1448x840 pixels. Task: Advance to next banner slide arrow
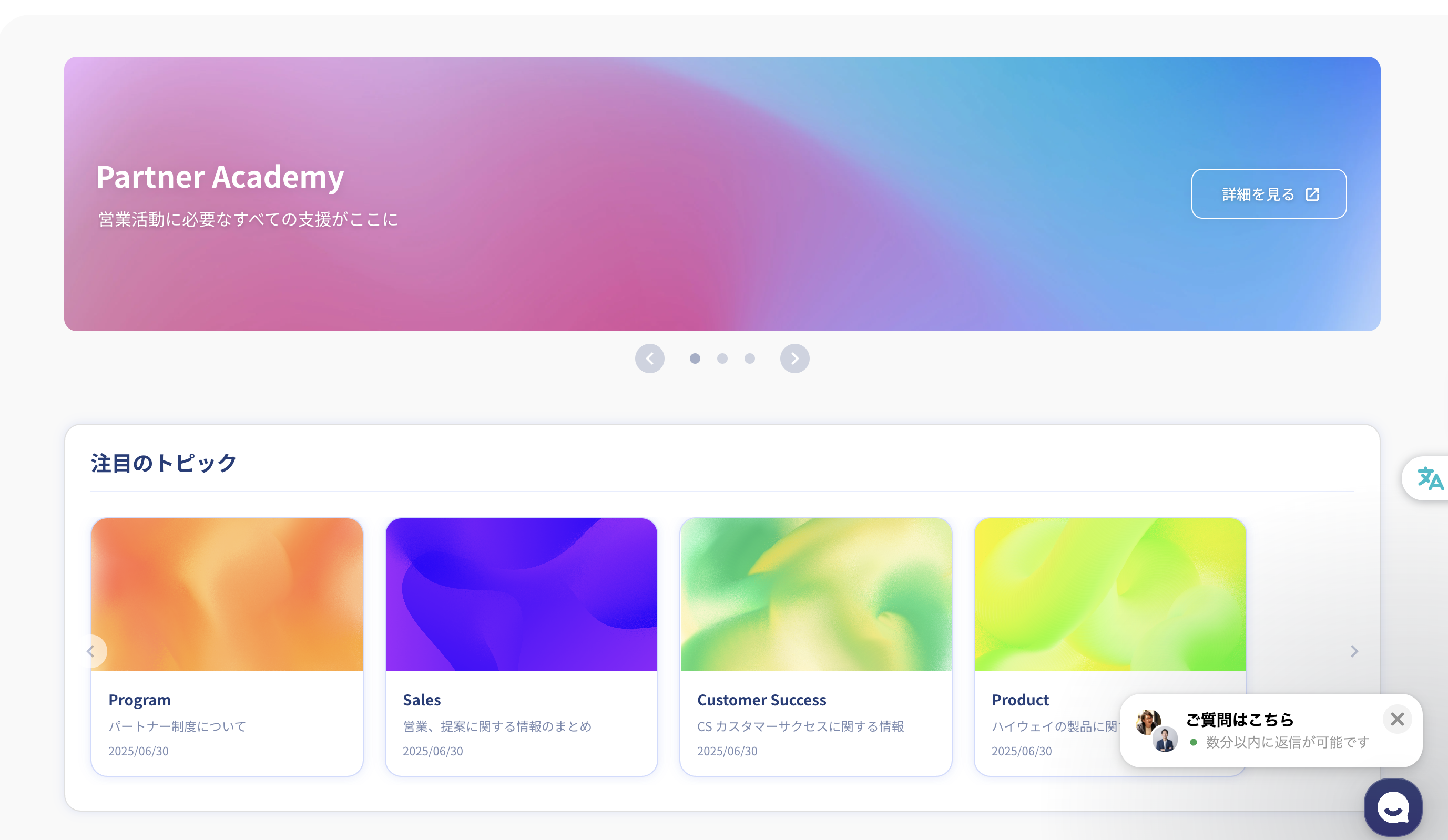[x=794, y=358]
